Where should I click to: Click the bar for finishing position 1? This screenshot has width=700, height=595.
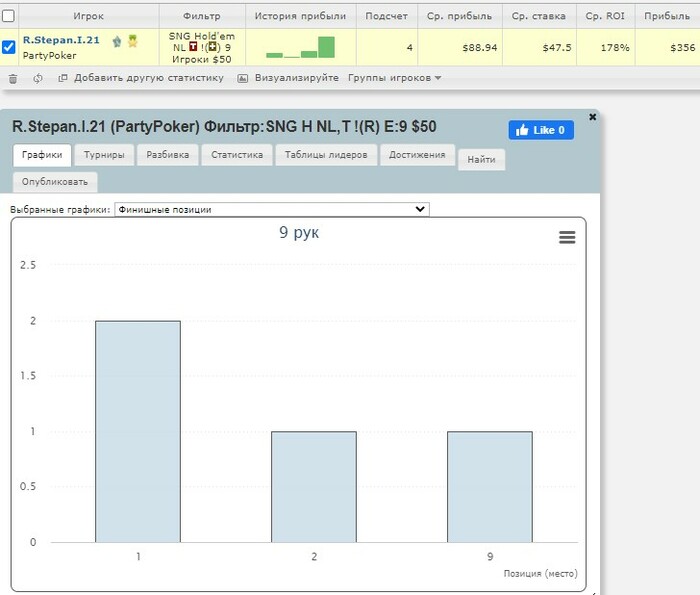pyautogui.click(x=138, y=432)
